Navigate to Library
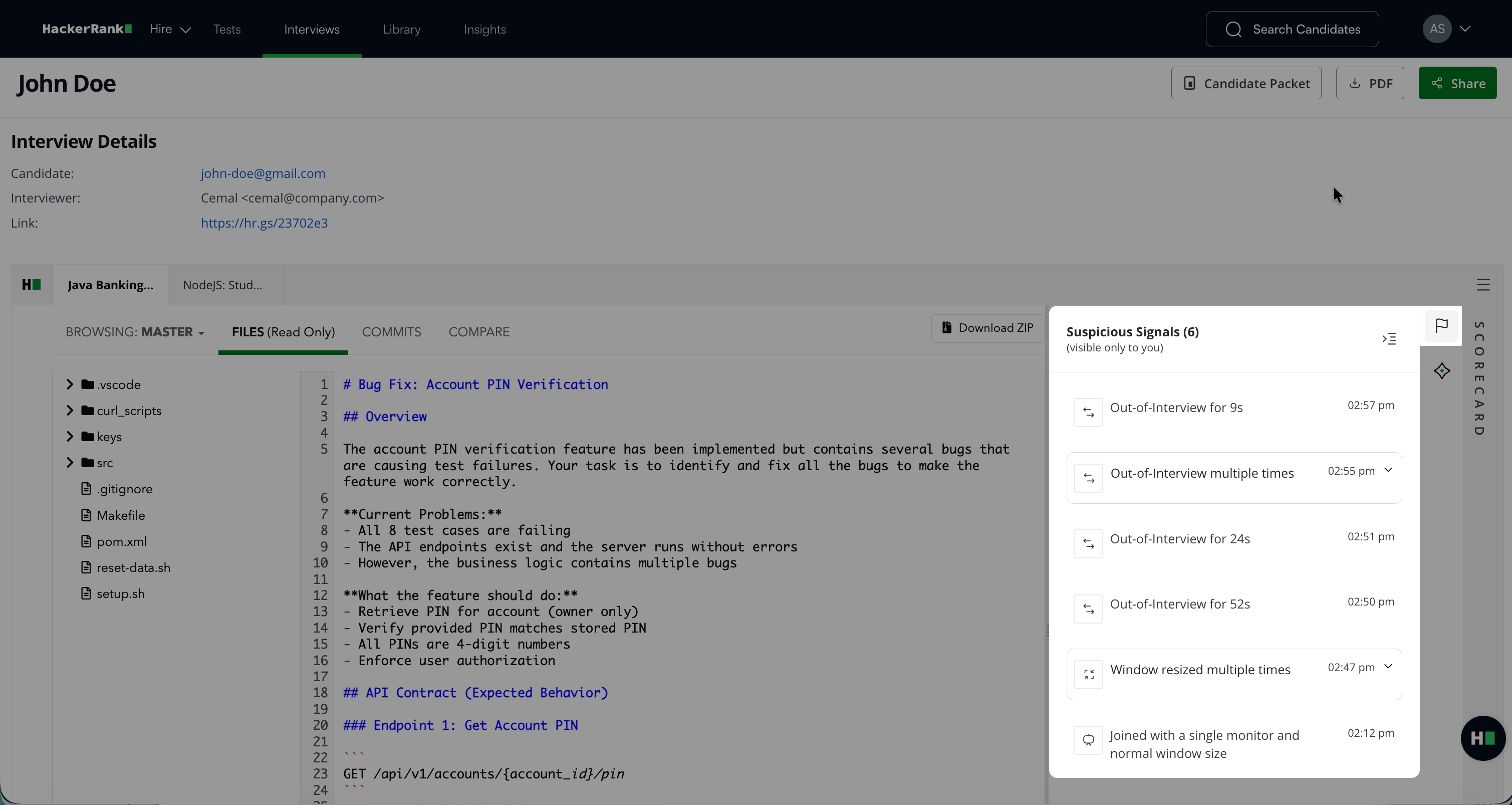 coord(401,29)
